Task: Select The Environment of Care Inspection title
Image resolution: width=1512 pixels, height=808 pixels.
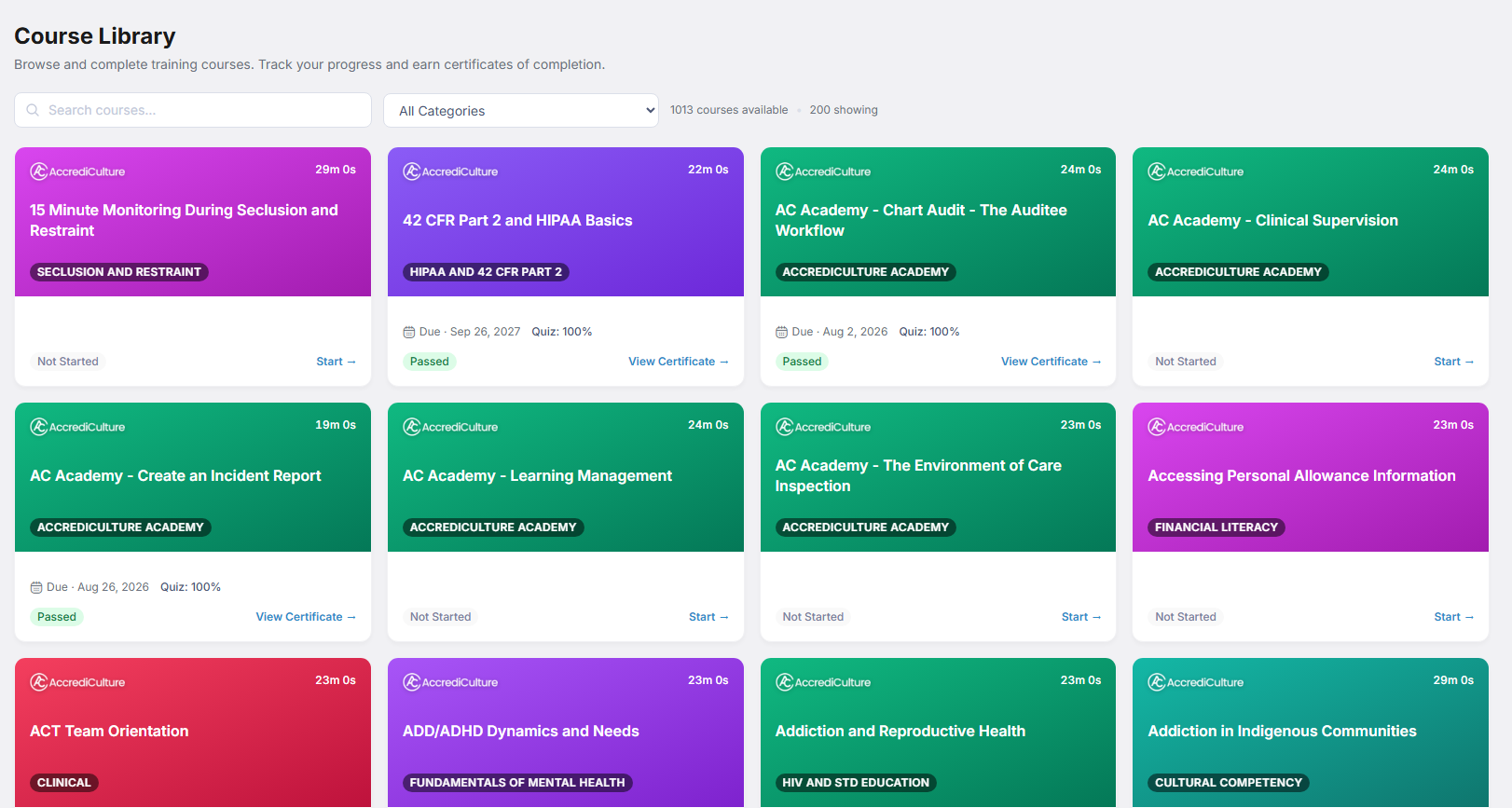Action: (918, 476)
